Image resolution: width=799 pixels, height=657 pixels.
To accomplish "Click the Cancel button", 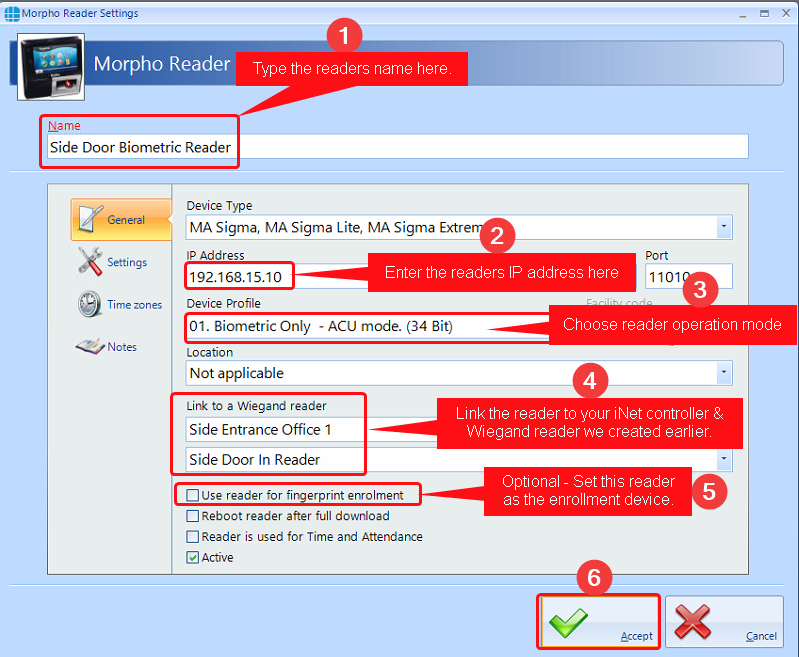I will (724, 622).
